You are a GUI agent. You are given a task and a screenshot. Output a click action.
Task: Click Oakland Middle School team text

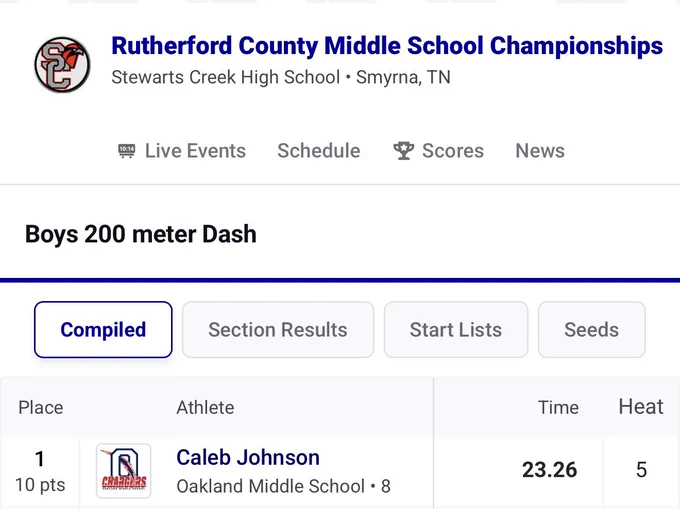tap(270, 486)
